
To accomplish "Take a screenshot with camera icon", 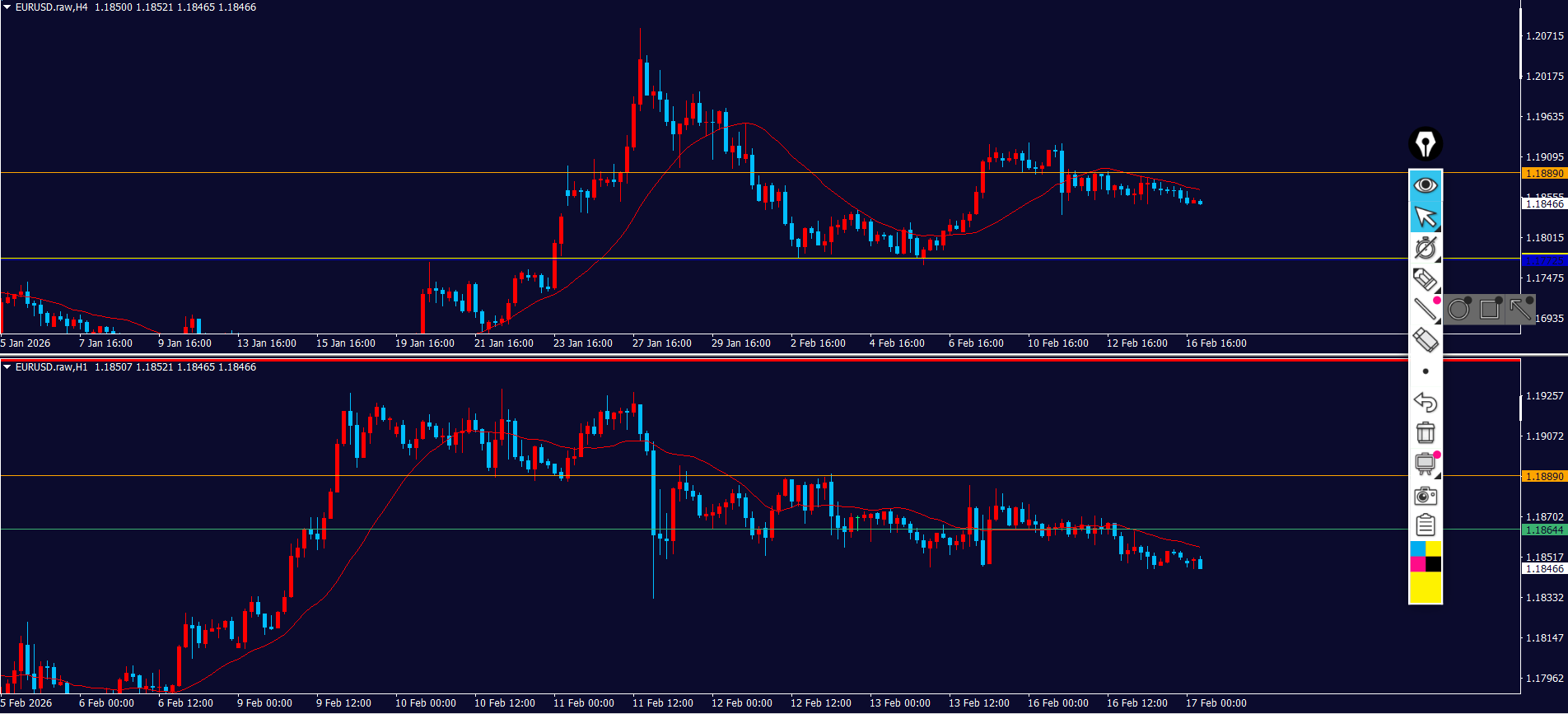I will coord(1426,495).
